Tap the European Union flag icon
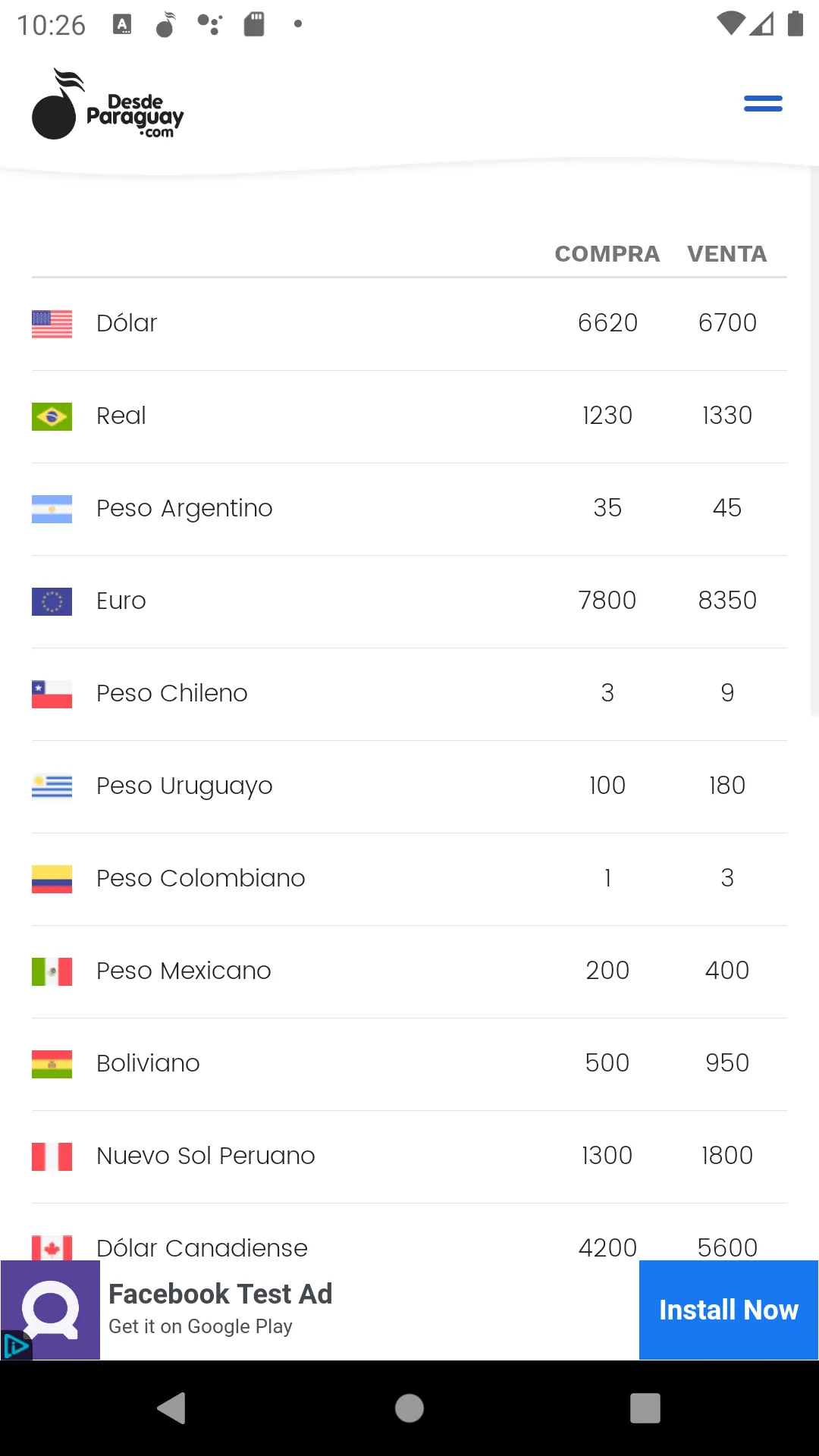Screen dimensions: 819x1456 point(52,601)
